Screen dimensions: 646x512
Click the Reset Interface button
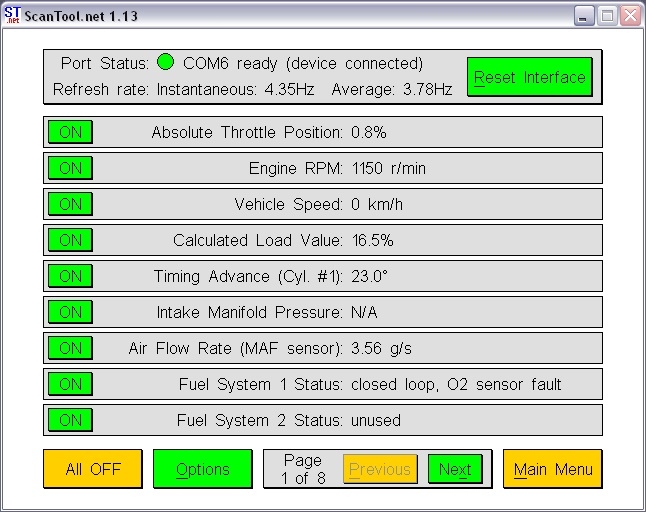[530, 77]
